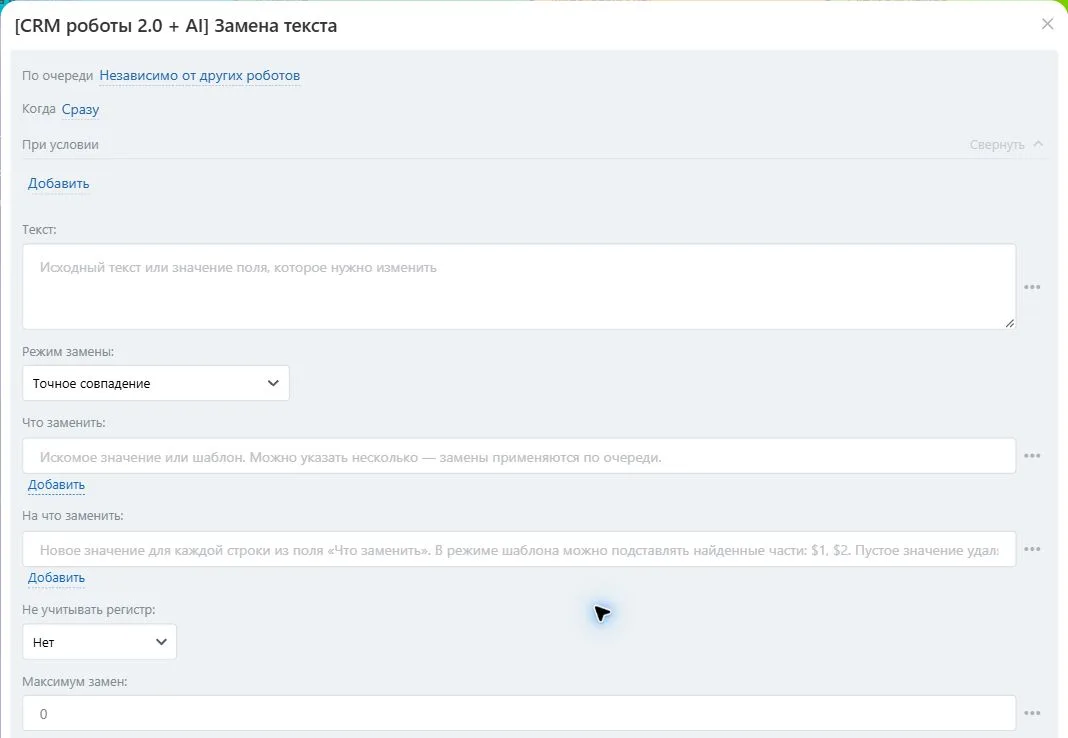Click the При условии label
Image resolution: width=1068 pixels, height=738 pixels.
pos(60,144)
